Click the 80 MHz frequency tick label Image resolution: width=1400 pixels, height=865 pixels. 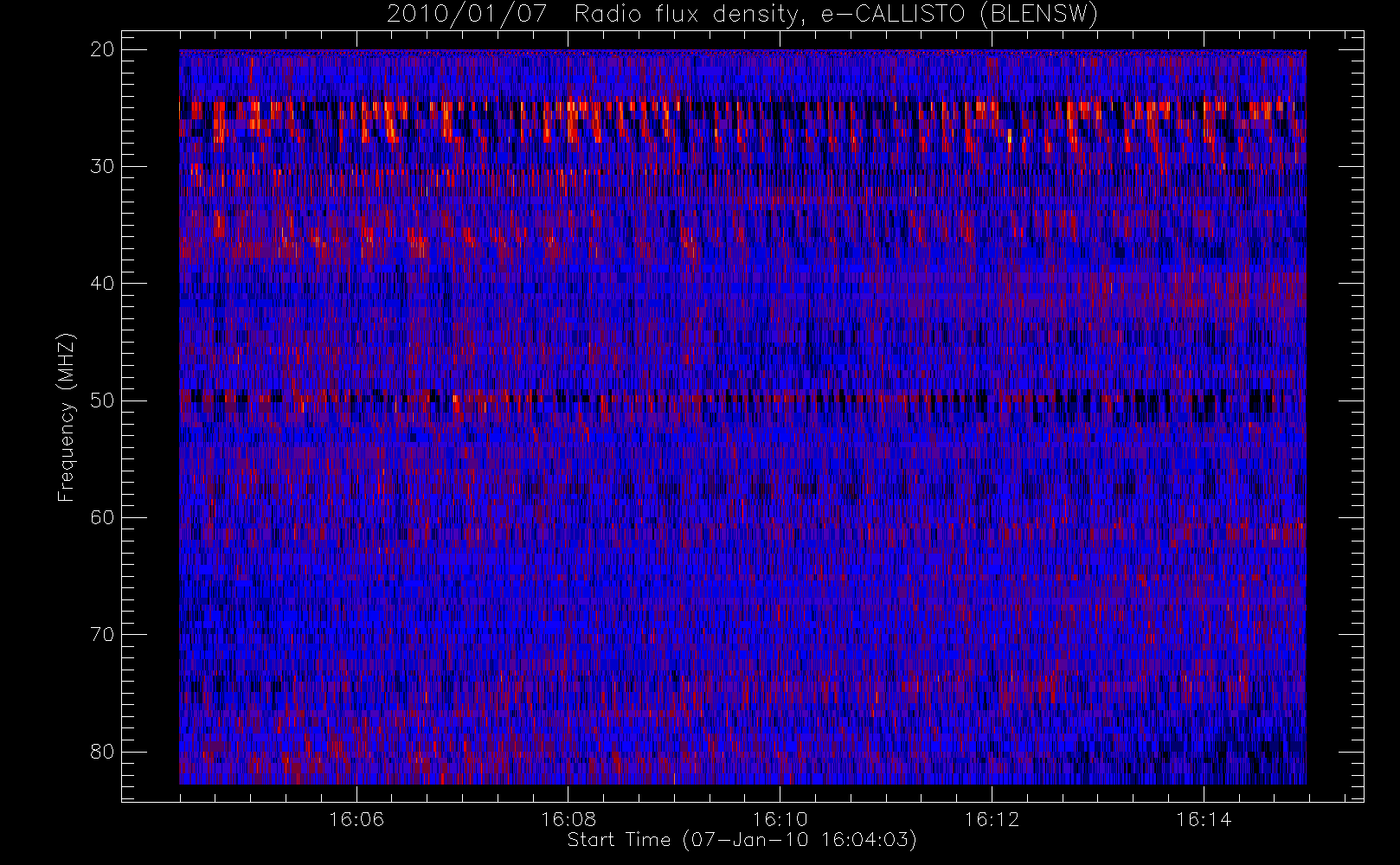click(x=102, y=751)
